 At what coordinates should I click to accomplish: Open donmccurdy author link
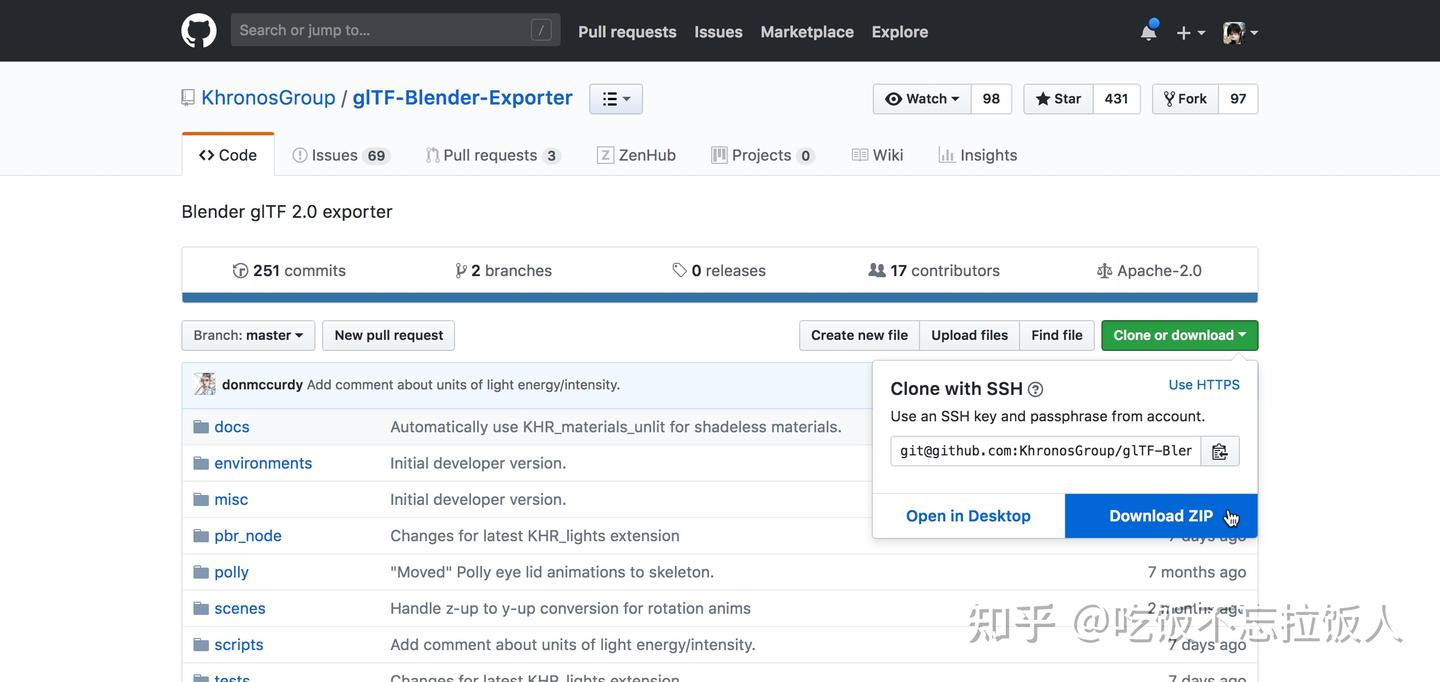click(262, 385)
